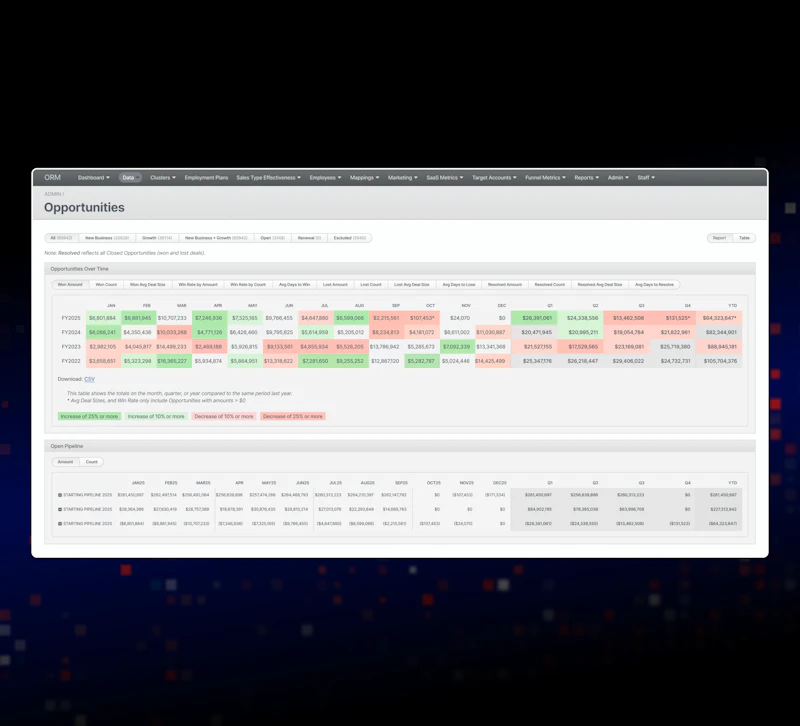
Task: Click FY2024 March cell $10,033,268
Action: (x=172, y=332)
